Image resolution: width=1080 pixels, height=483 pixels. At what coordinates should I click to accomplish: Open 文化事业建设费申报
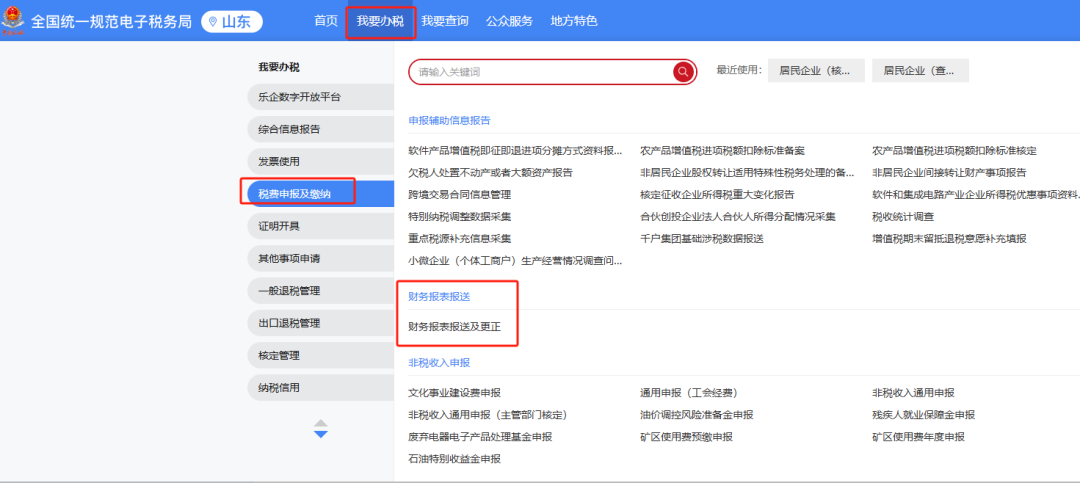coord(455,393)
